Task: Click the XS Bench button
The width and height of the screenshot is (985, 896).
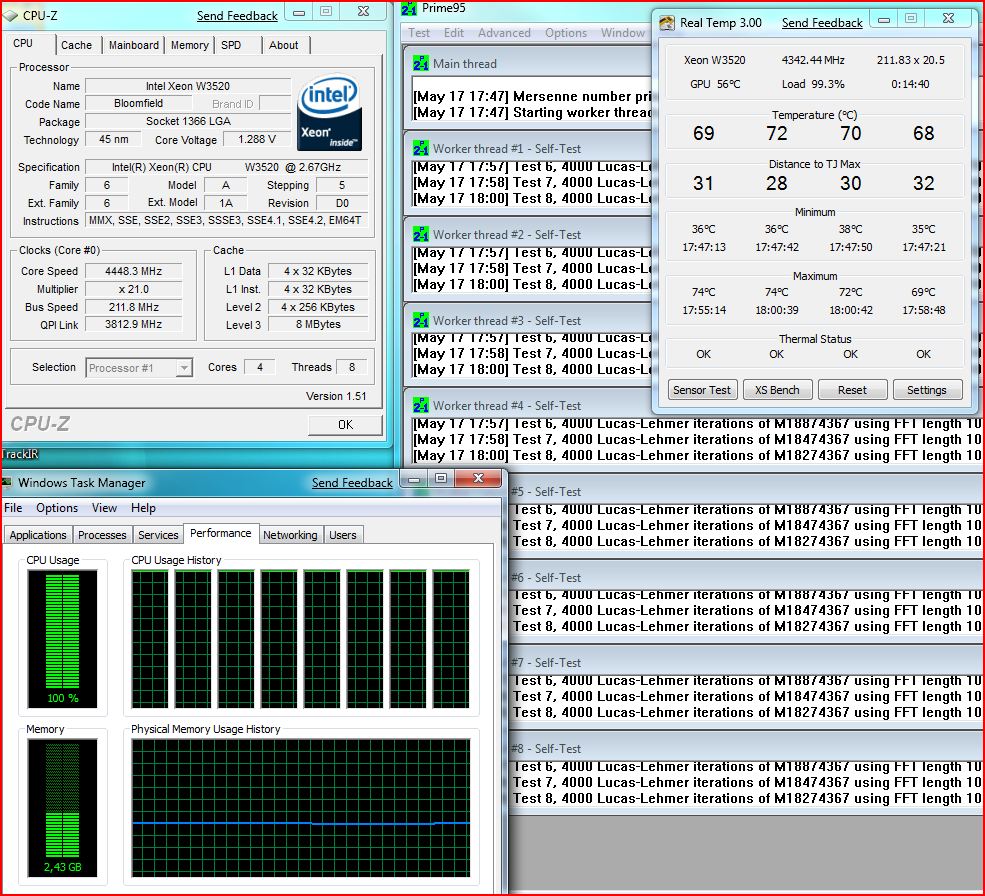Action: [777, 390]
